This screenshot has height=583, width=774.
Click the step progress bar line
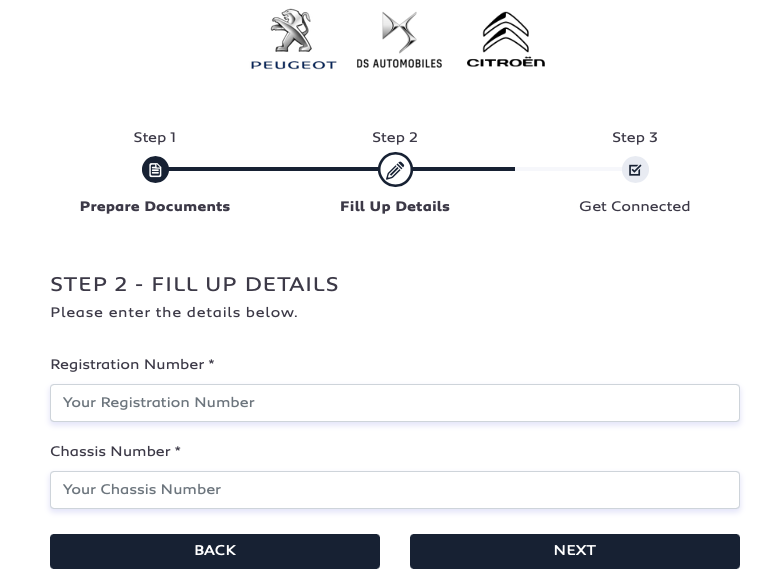coord(272,169)
